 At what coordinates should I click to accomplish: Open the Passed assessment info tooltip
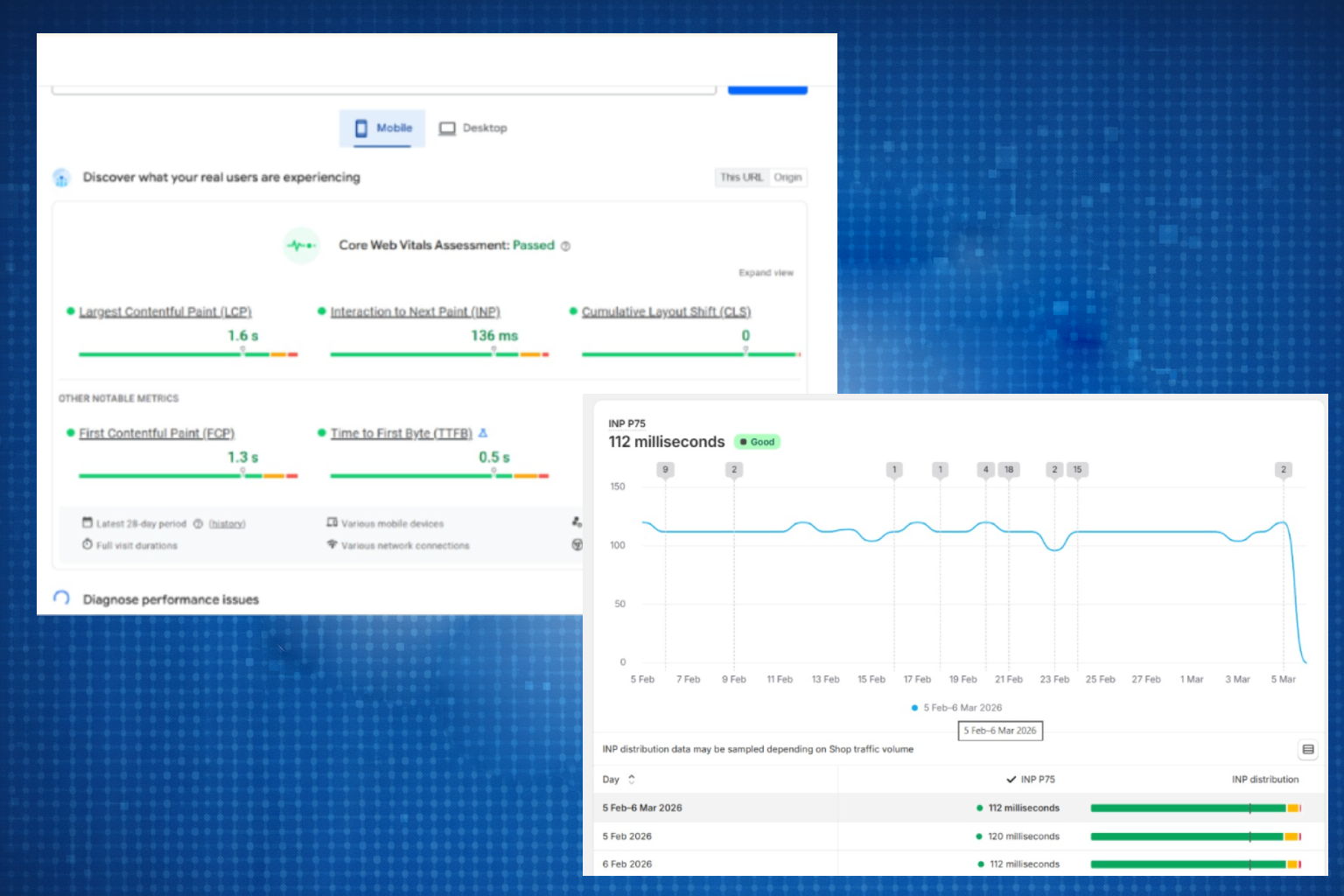565,246
